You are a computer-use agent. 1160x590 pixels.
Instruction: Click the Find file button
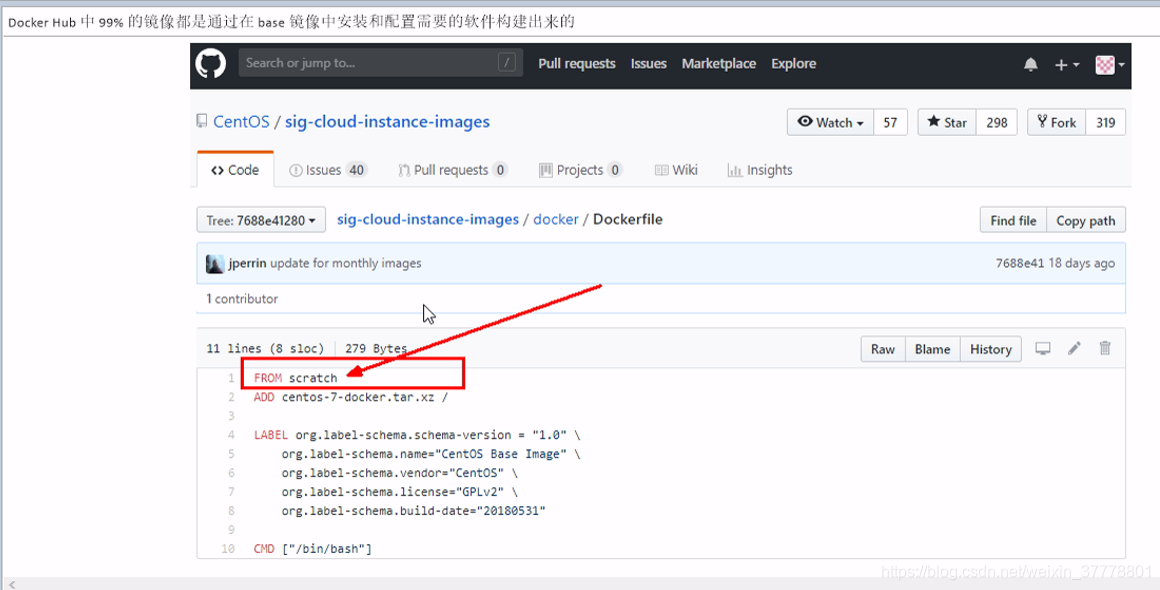coord(1013,220)
